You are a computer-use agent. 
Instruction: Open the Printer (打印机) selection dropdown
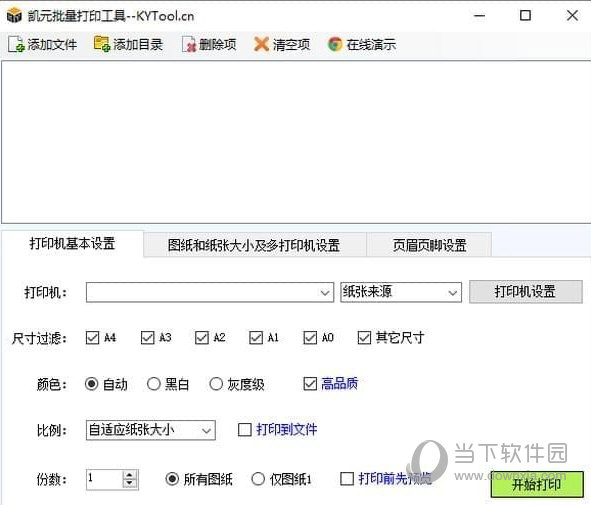210,292
